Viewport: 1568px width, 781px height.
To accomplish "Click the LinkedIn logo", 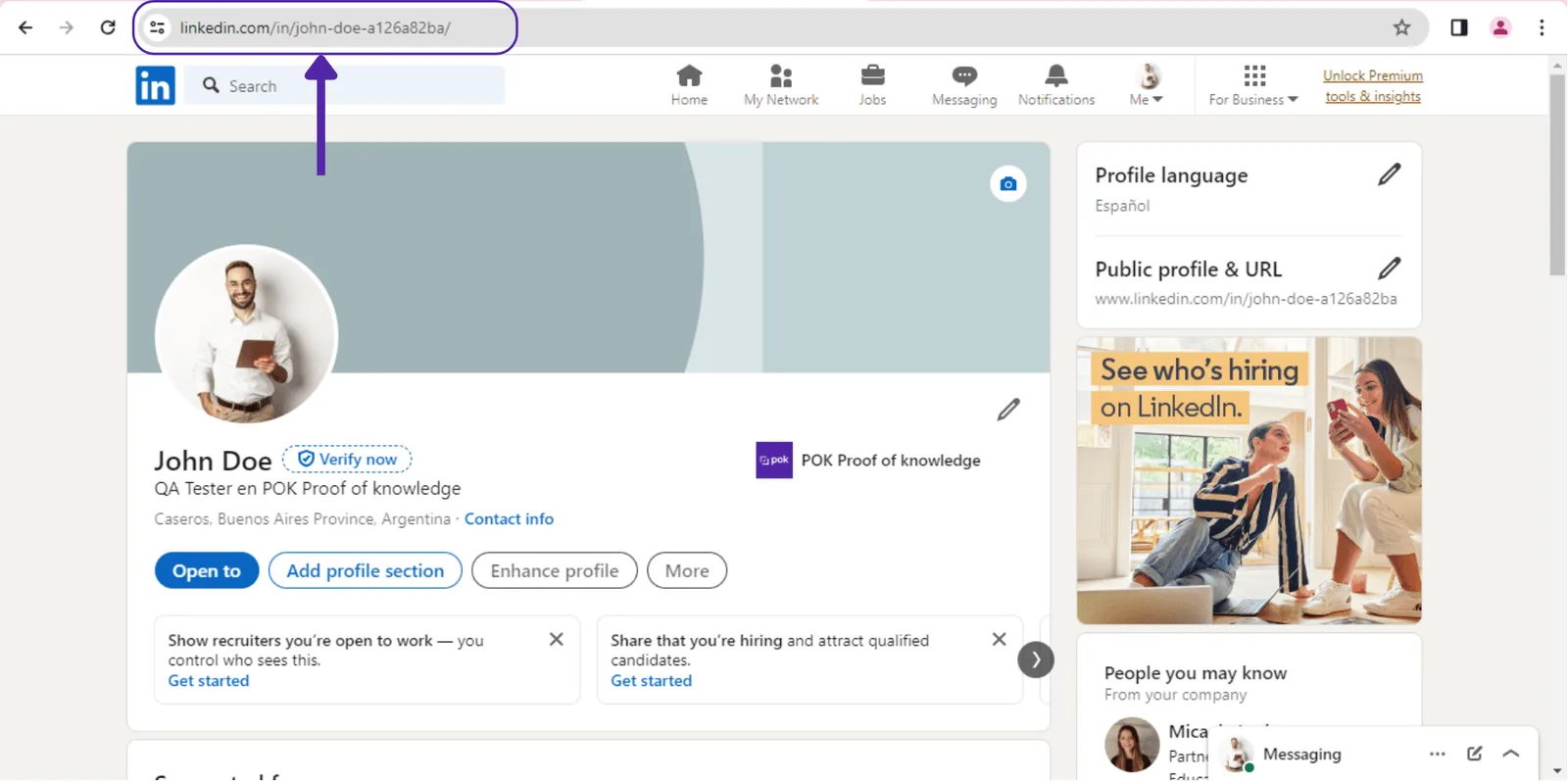I will pos(155,86).
